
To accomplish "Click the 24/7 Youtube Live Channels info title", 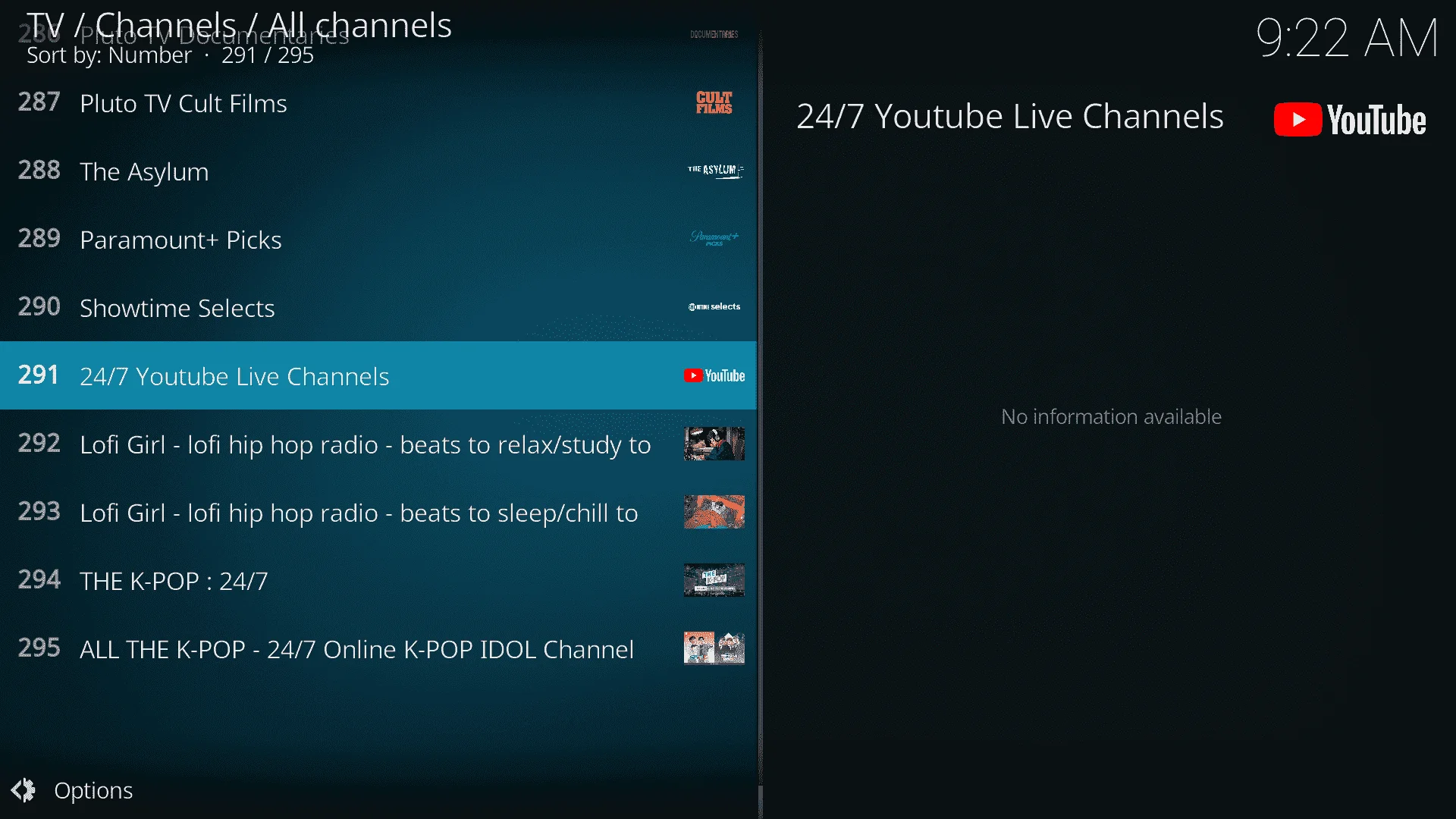I will pos(1010,117).
